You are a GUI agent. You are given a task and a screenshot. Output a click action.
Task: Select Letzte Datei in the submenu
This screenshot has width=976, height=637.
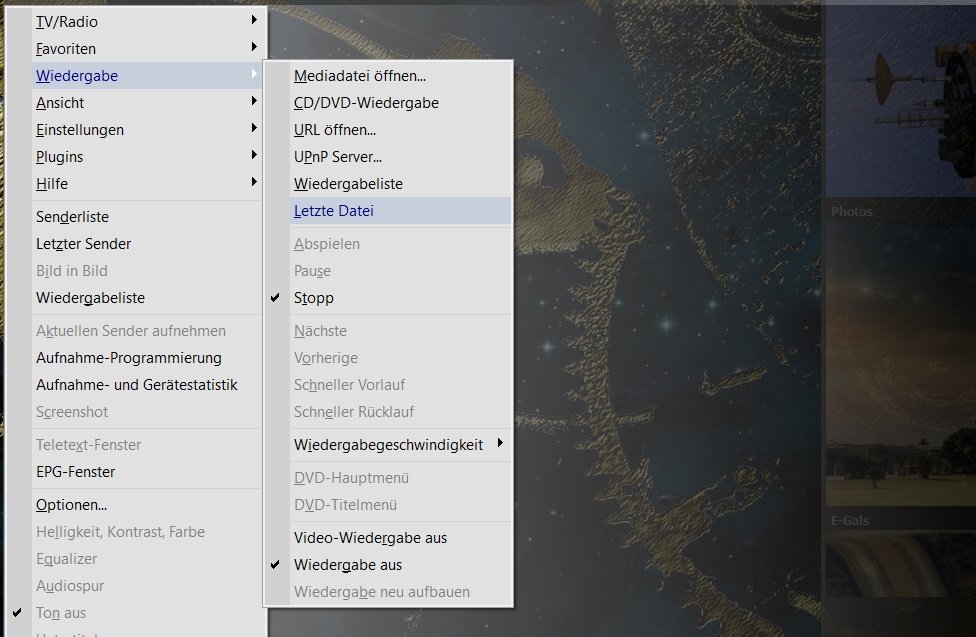coord(334,210)
